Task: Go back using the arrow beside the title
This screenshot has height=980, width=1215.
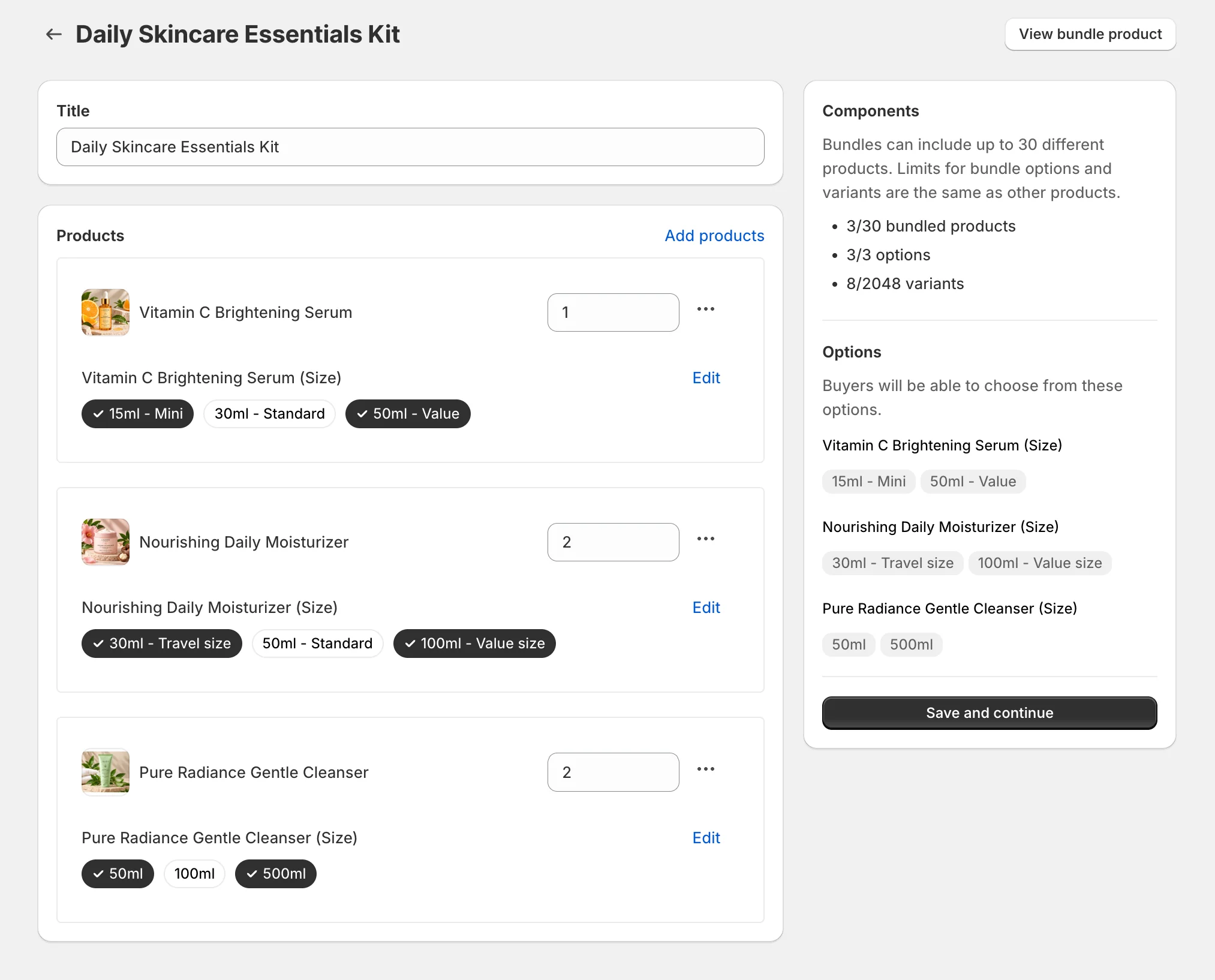Action: tap(54, 34)
